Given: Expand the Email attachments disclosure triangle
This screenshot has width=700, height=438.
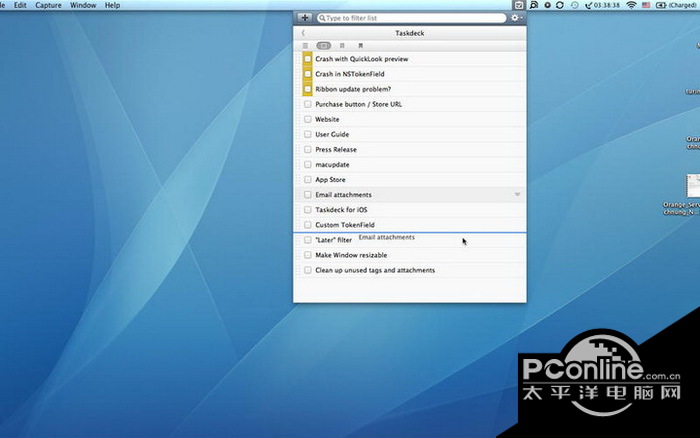Looking at the screenshot, I should click(x=517, y=194).
